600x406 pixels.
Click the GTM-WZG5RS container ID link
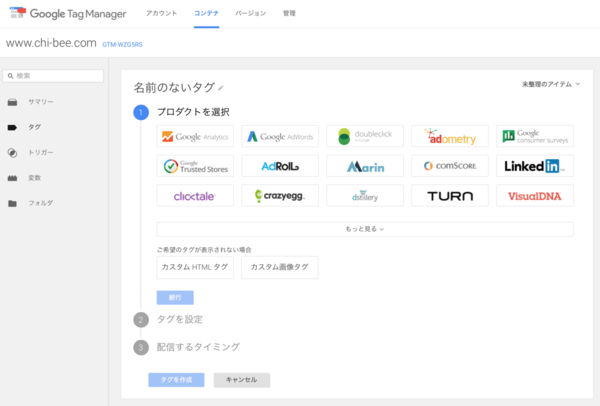[x=122, y=45]
